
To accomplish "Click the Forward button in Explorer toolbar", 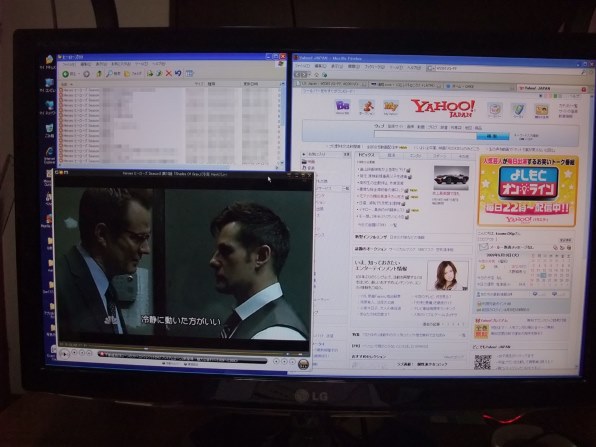I will 86,74.
